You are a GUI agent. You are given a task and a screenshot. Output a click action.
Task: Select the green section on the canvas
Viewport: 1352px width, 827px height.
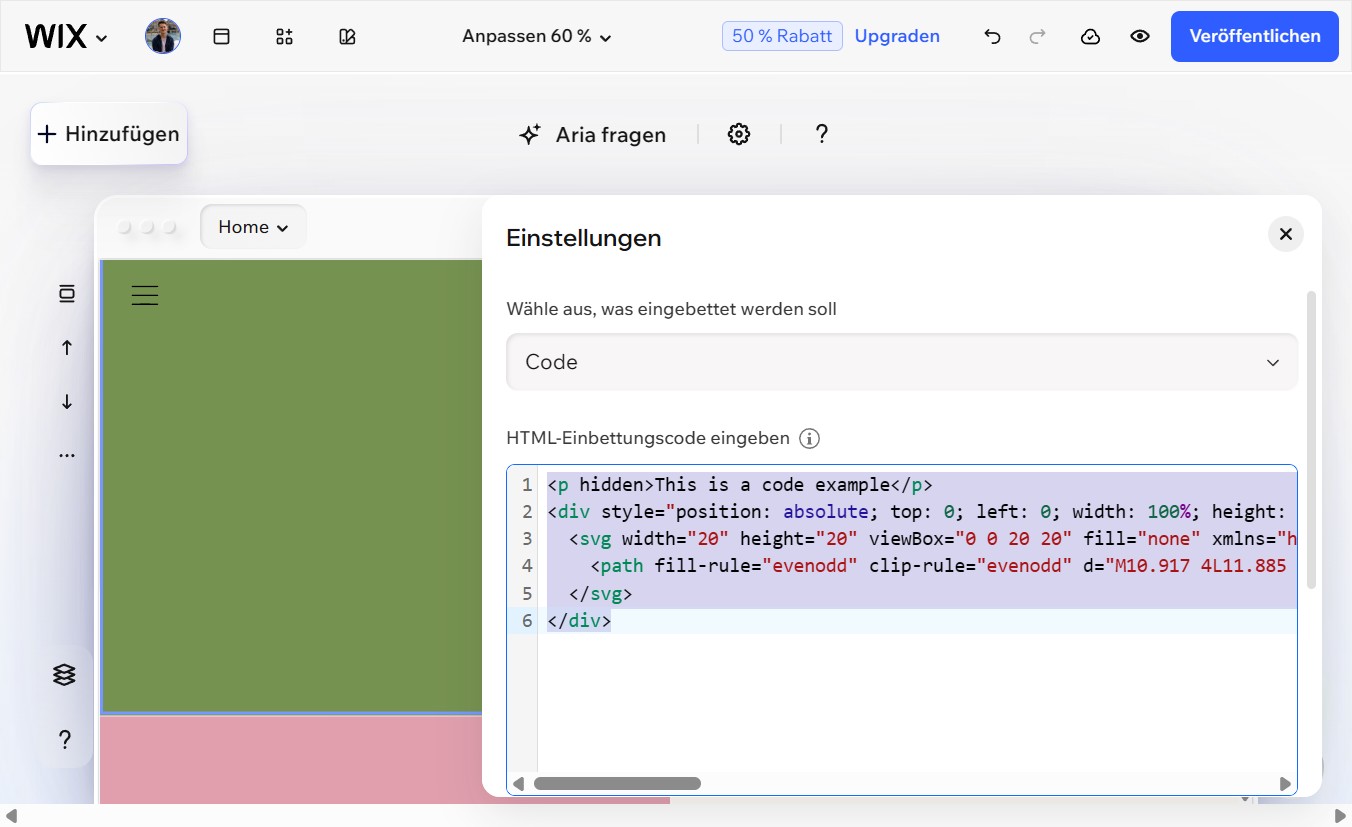[292, 487]
